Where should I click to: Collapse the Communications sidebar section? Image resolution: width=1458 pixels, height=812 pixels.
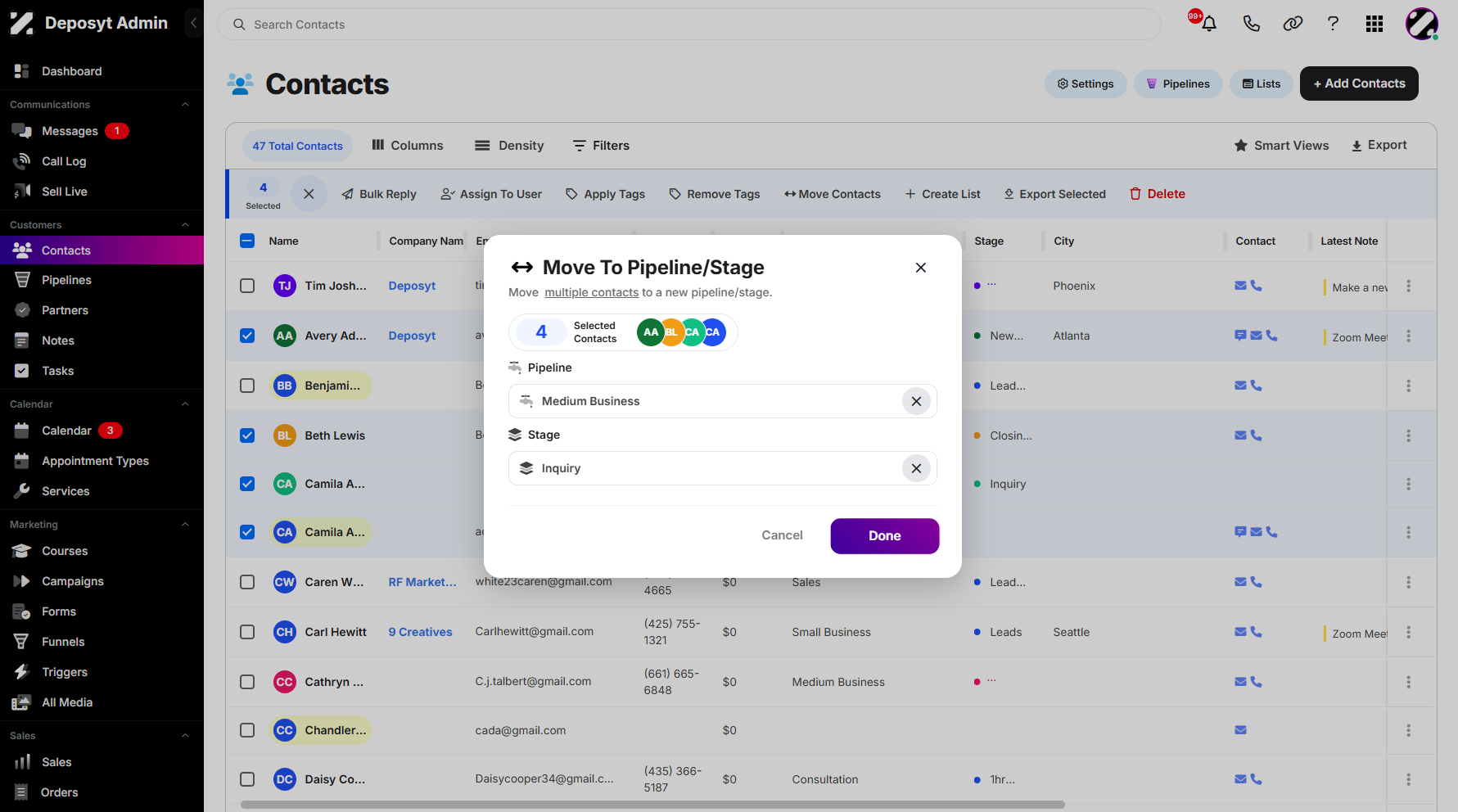[x=185, y=105]
